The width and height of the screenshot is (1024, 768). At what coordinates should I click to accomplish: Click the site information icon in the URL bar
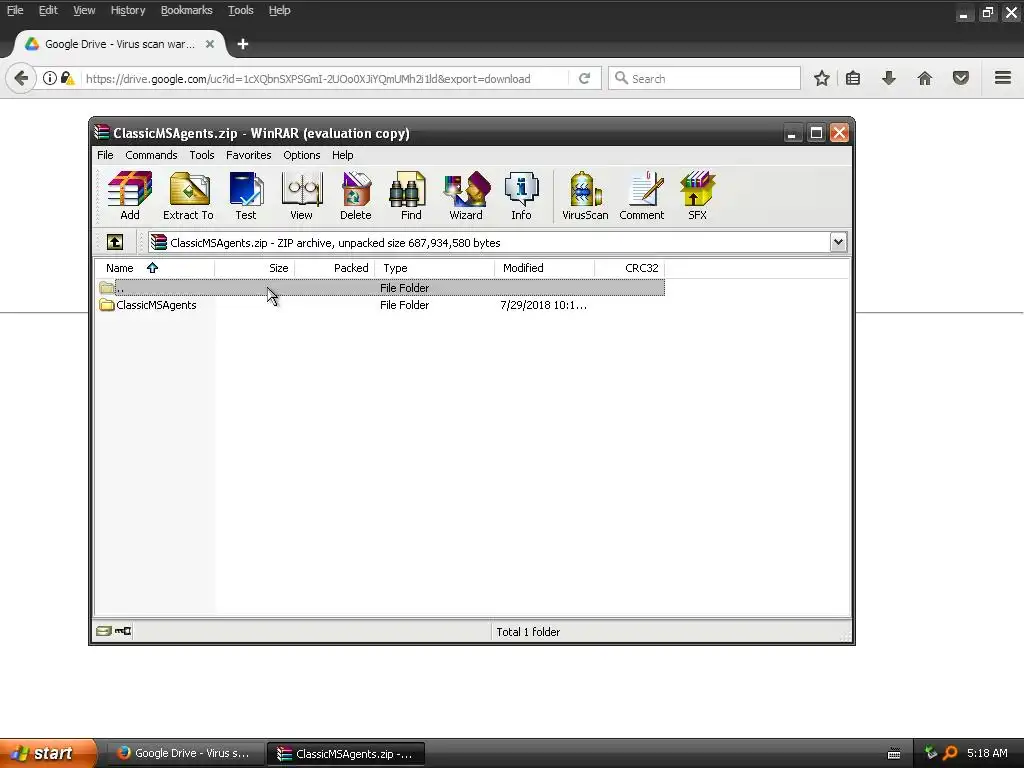tap(50, 78)
